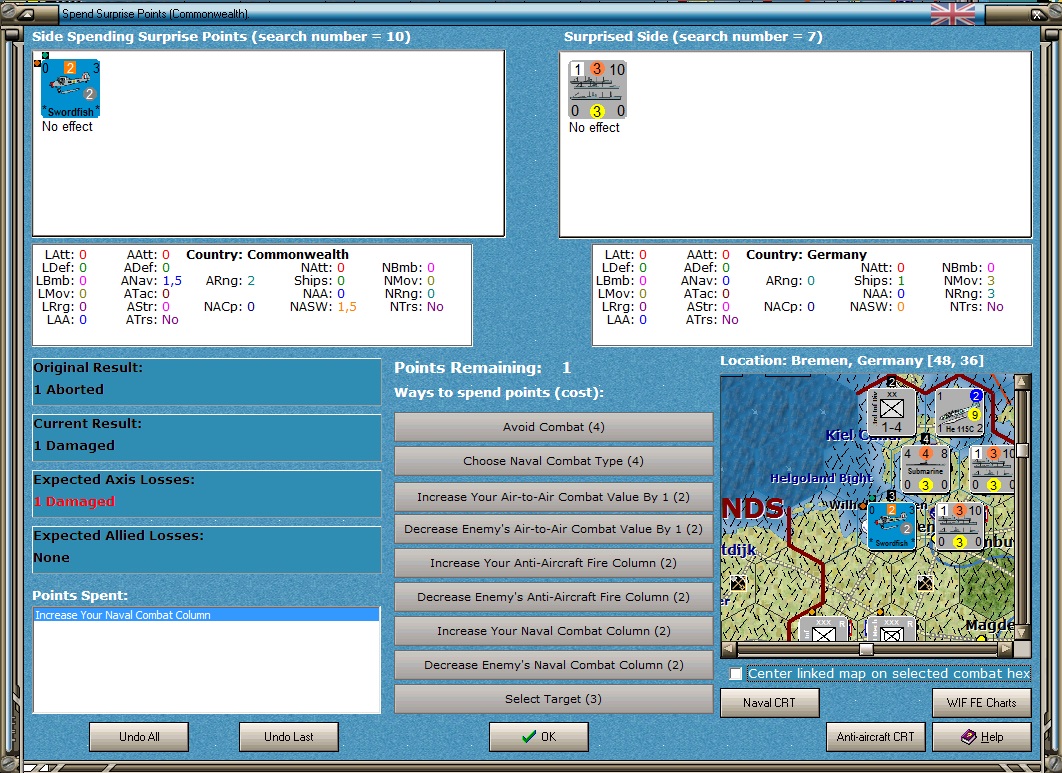The width and height of the screenshot is (1062, 773).
Task: Click the left resource mine icon on the map
Action: [x=738, y=583]
